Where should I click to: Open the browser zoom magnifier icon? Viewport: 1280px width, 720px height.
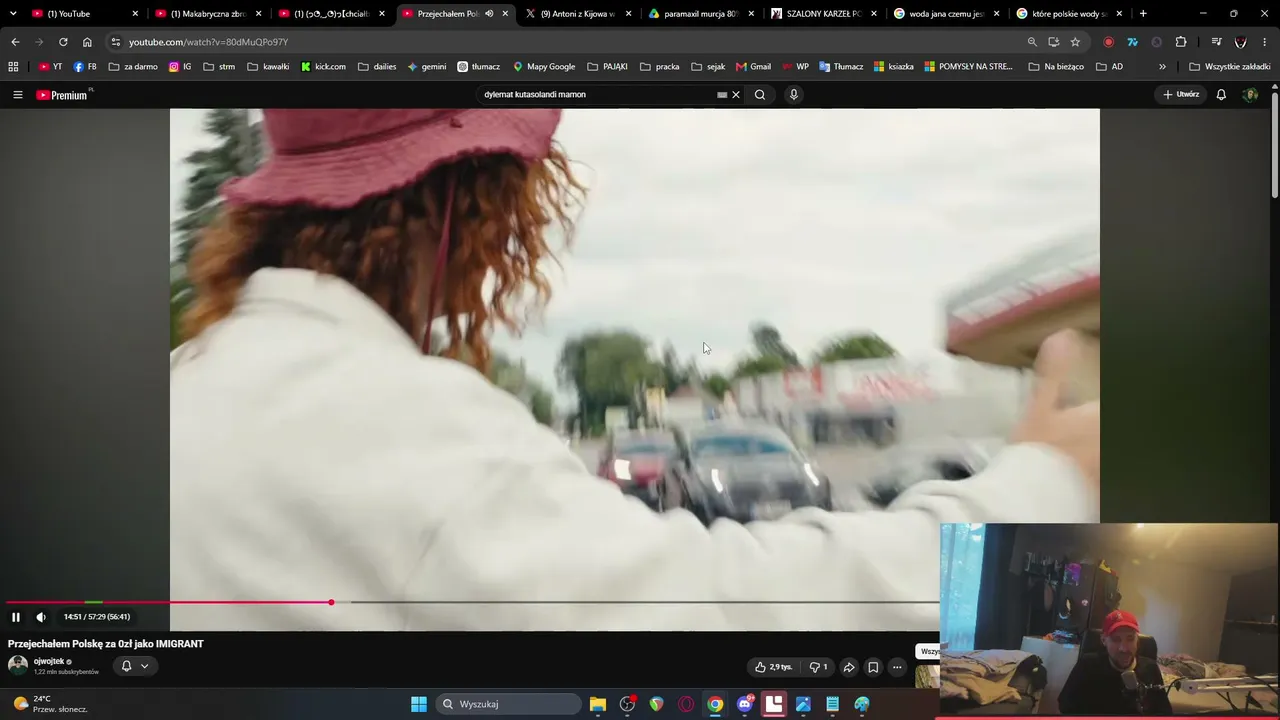pyautogui.click(x=1032, y=42)
